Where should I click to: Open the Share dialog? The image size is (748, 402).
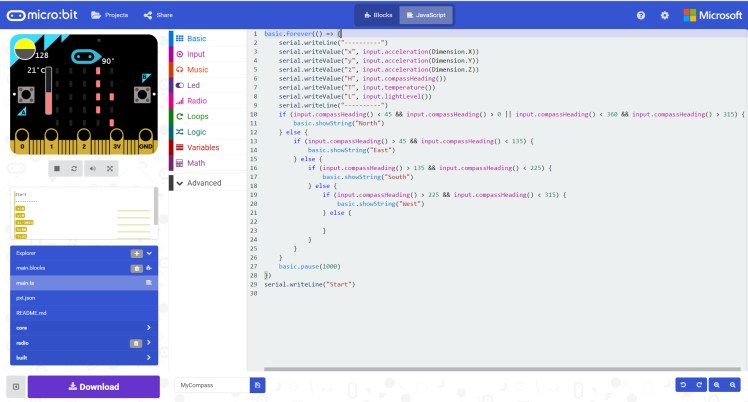pos(158,15)
